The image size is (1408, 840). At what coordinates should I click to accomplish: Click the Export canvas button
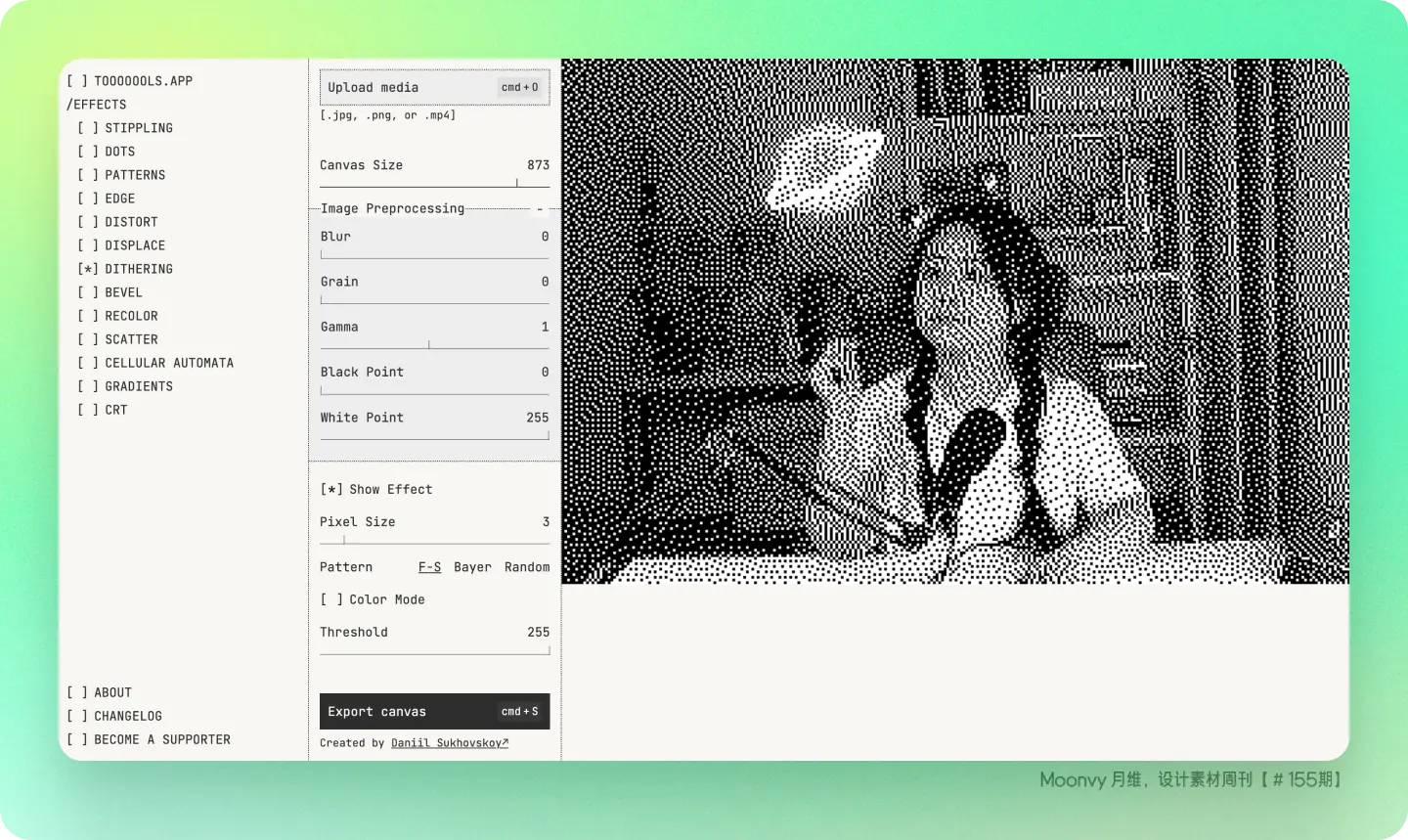coord(434,712)
